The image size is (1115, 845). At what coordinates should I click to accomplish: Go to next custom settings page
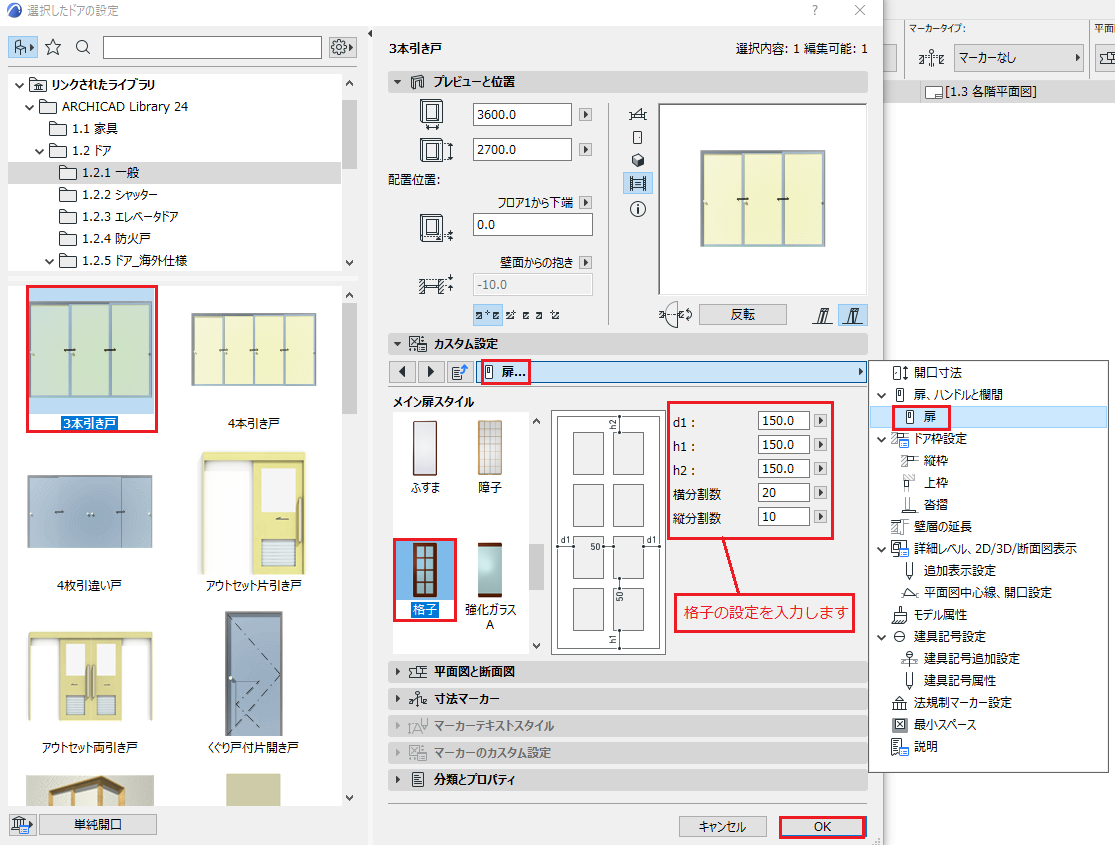click(x=430, y=371)
